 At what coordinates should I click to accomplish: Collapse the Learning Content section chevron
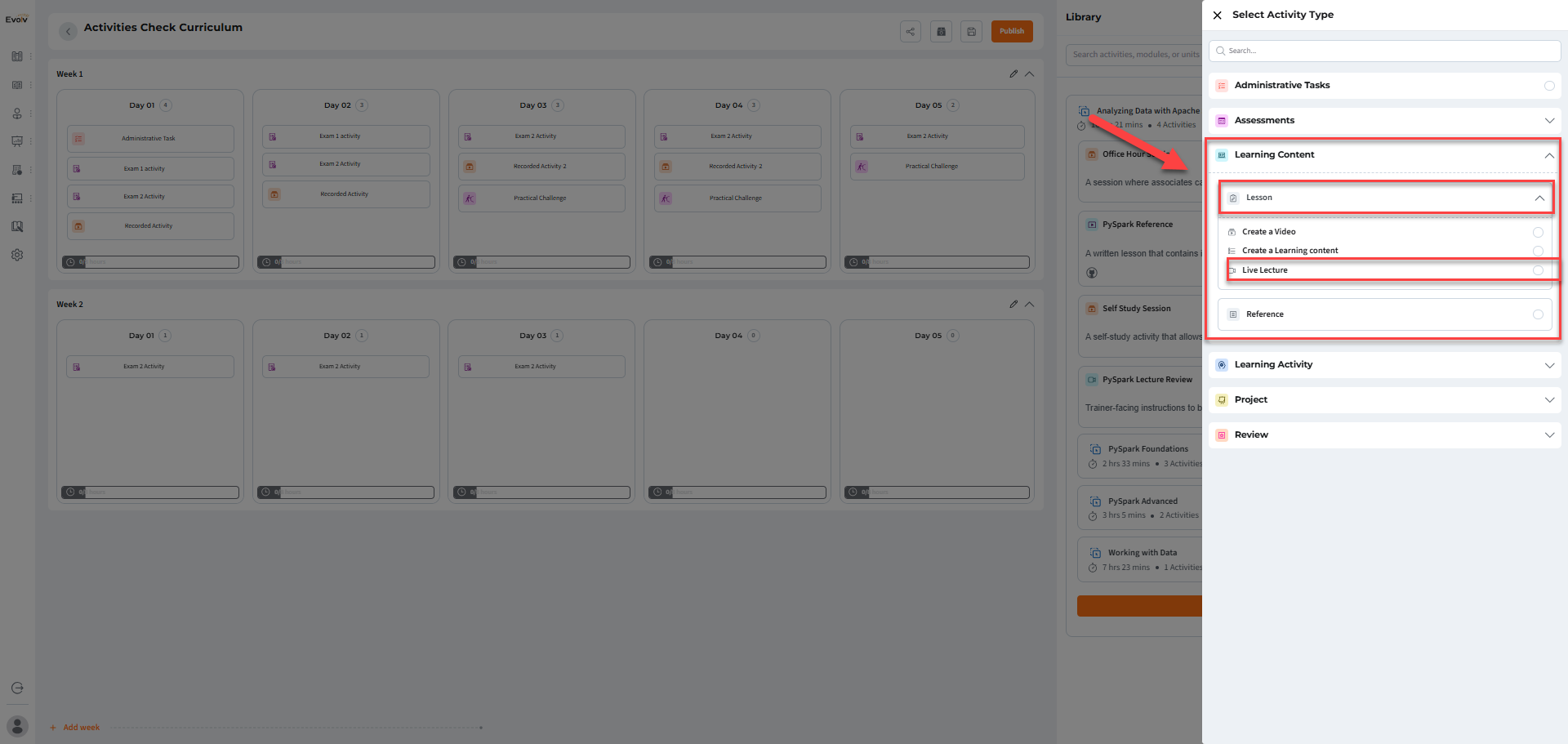point(1549,155)
